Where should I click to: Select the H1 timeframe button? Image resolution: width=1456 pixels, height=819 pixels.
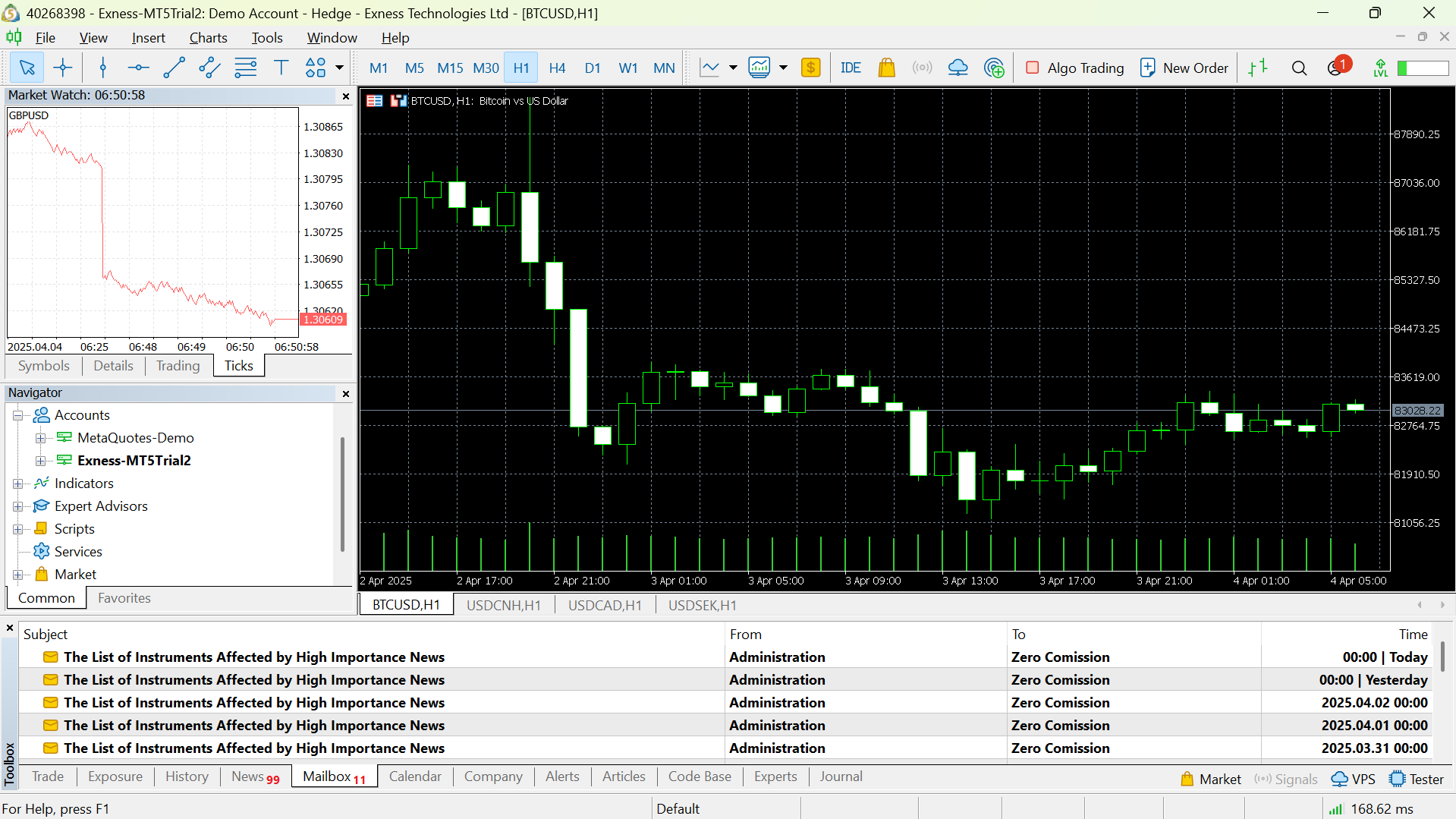521,68
